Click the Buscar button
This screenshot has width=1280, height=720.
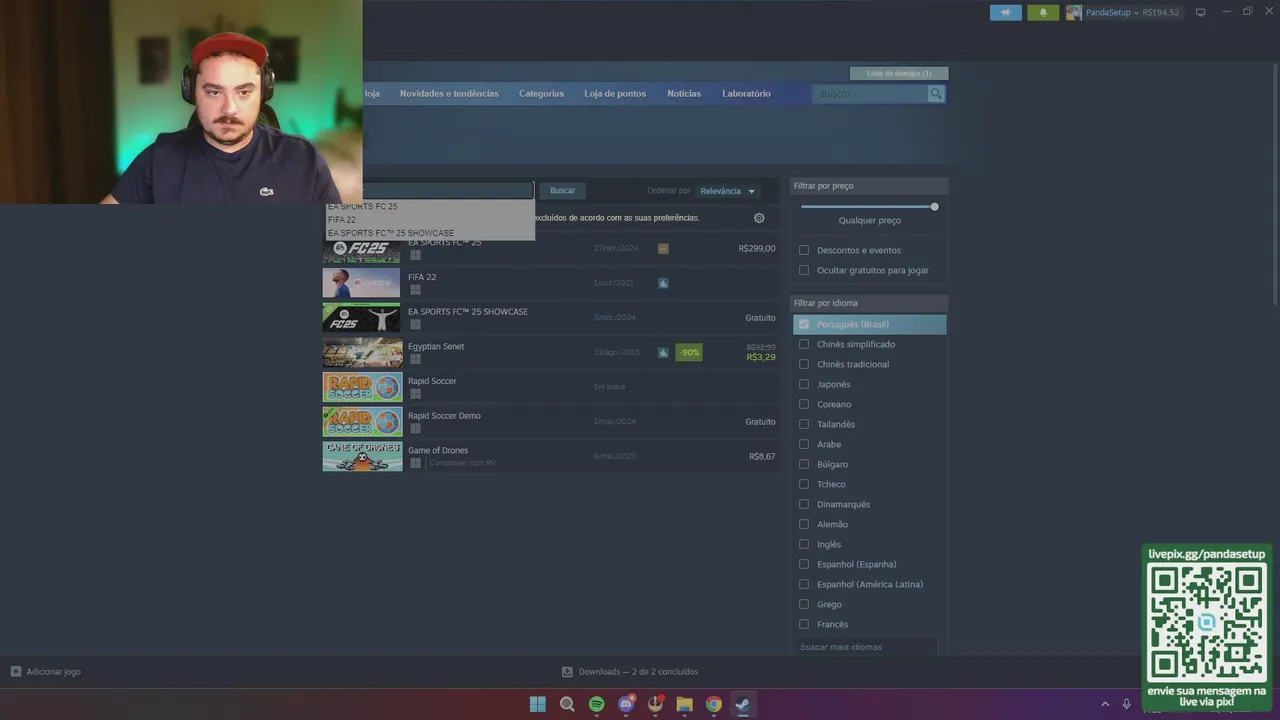click(x=562, y=191)
